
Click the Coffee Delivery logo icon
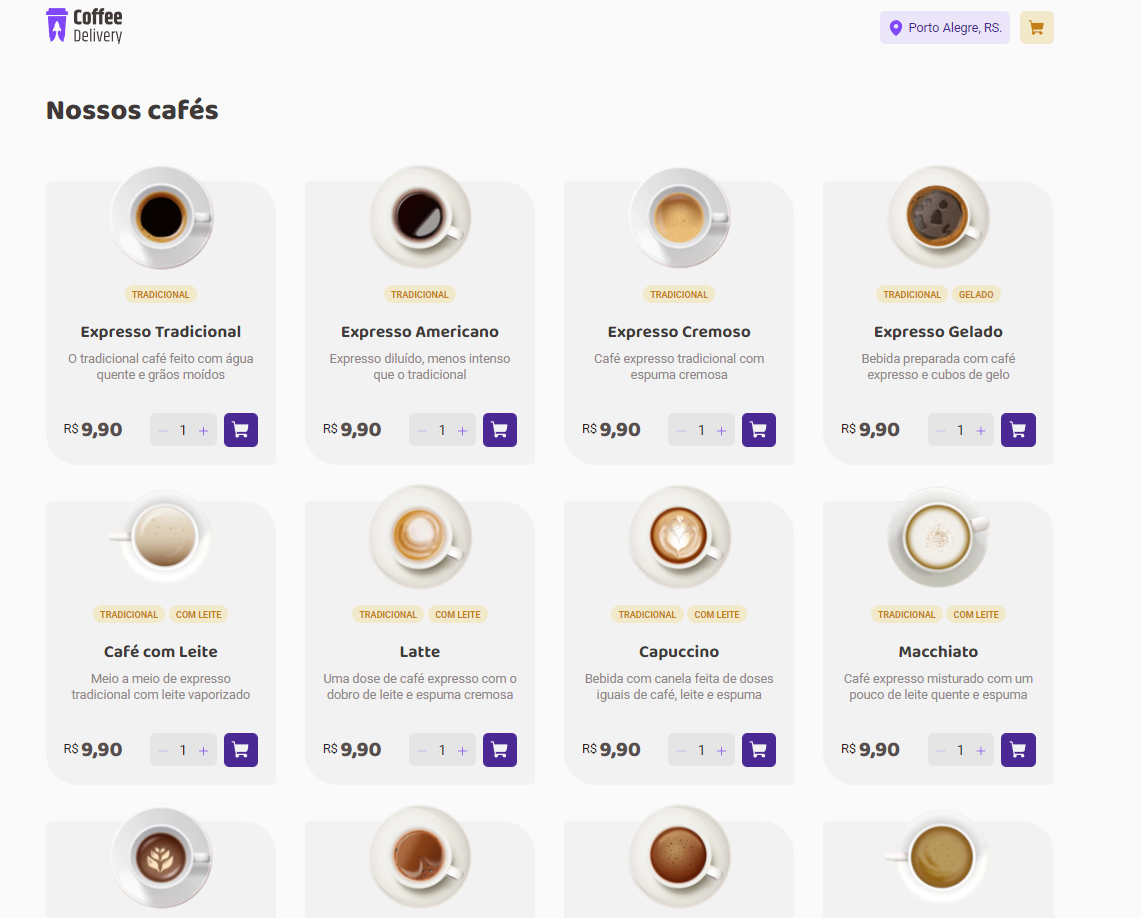57,27
